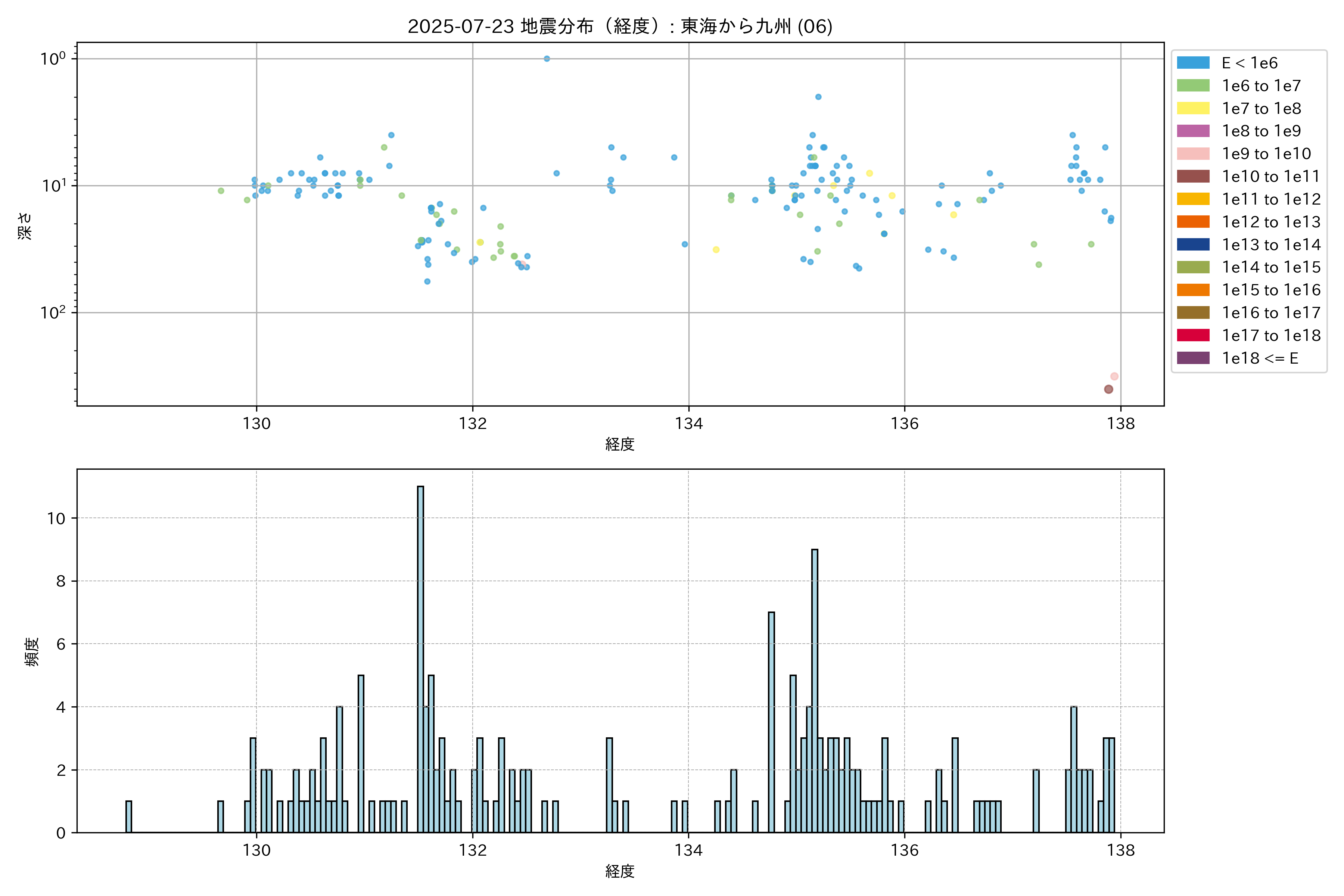The height and width of the screenshot is (896, 1344).
Task: Click the crimson 1e17 to 1e18 swatch
Action: point(1192,335)
